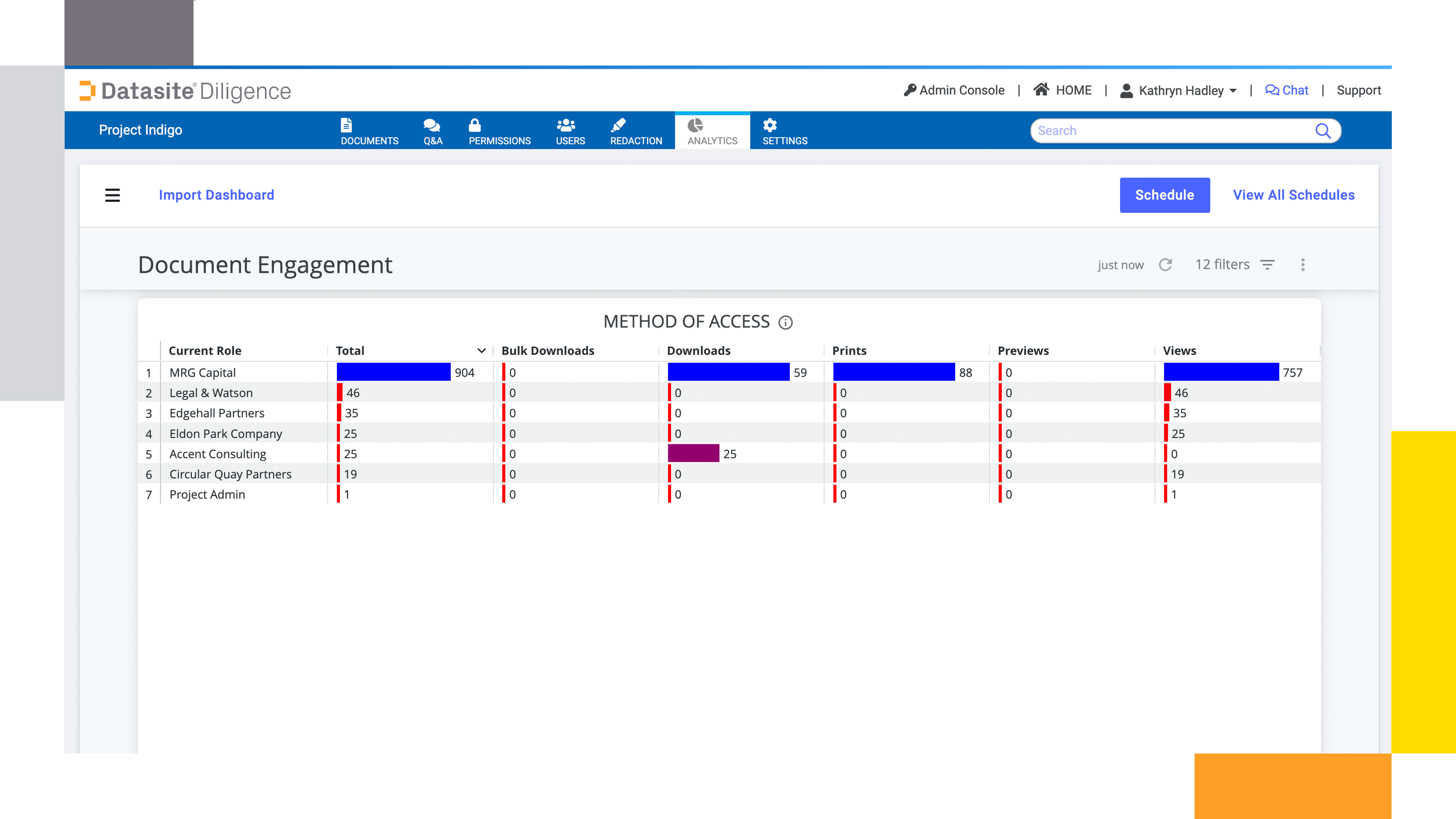The width and height of the screenshot is (1456, 819).
Task: Click the three-dot overflow menu
Action: click(x=1303, y=264)
